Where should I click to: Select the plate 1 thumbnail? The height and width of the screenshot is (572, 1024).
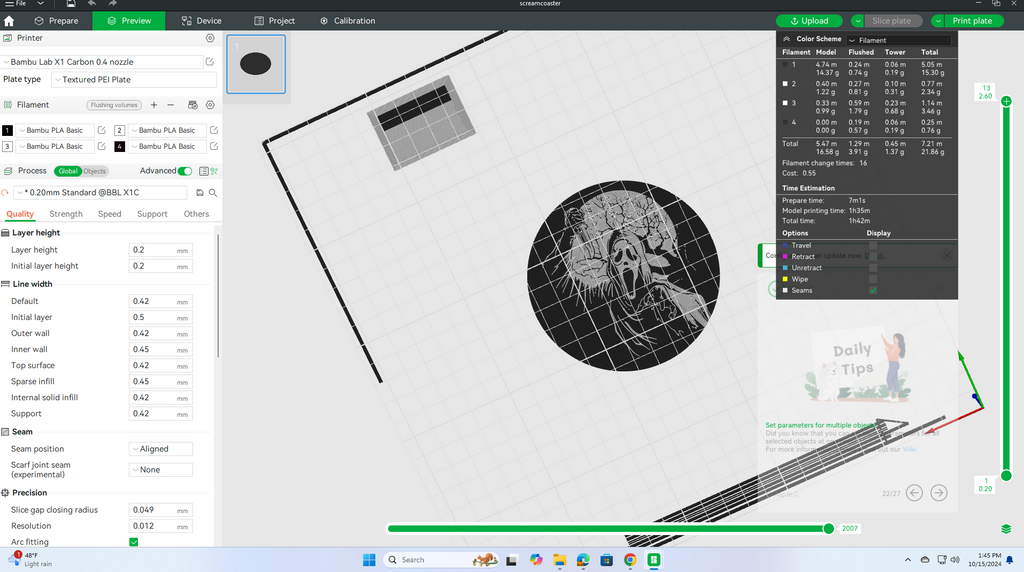coord(256,64)
